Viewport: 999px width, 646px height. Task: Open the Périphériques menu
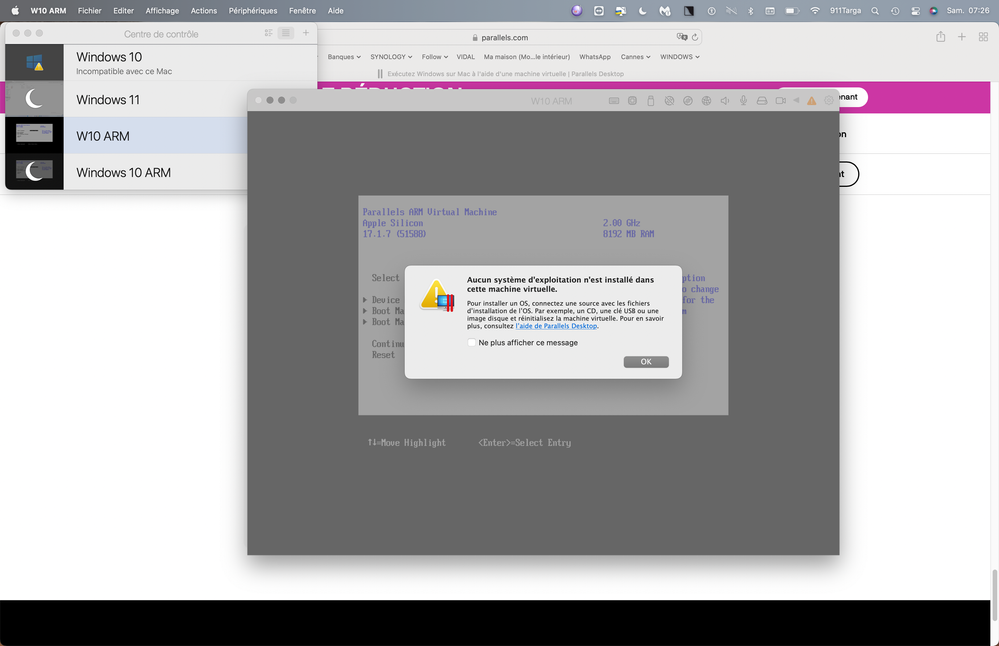pos(253,11)
